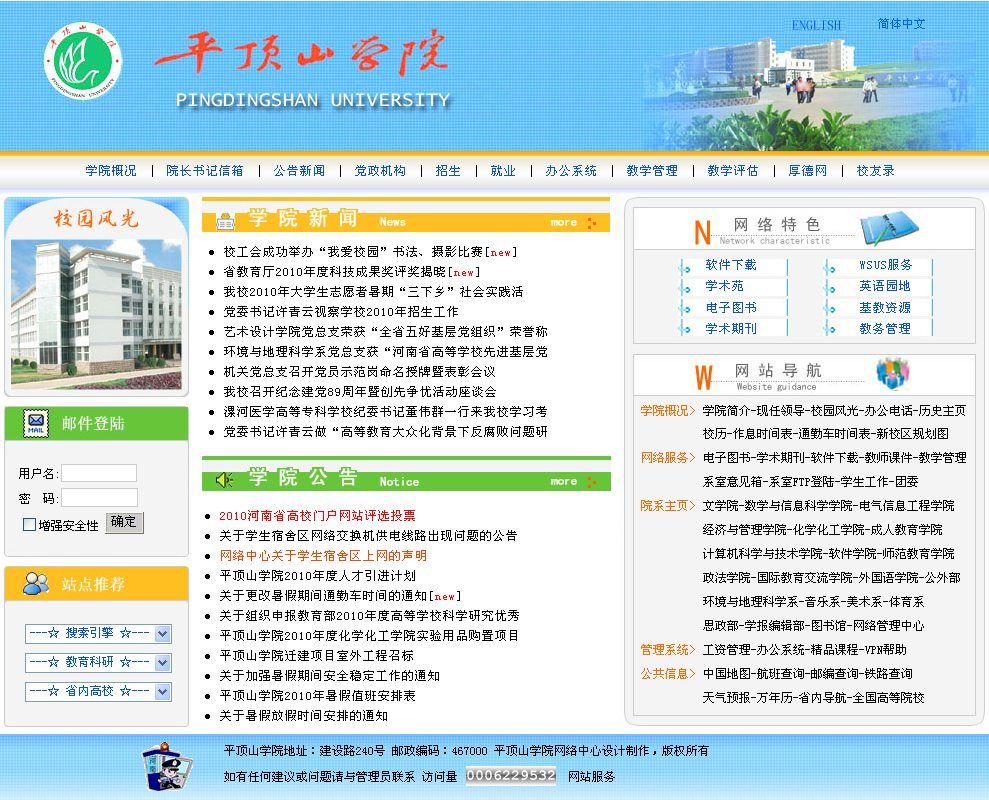Image resolution: width=989 pixels, height=800 pixels.
Task: Click the speaker icon beside 学院公告
Action: pyautogui.click(x=225, y=480)
